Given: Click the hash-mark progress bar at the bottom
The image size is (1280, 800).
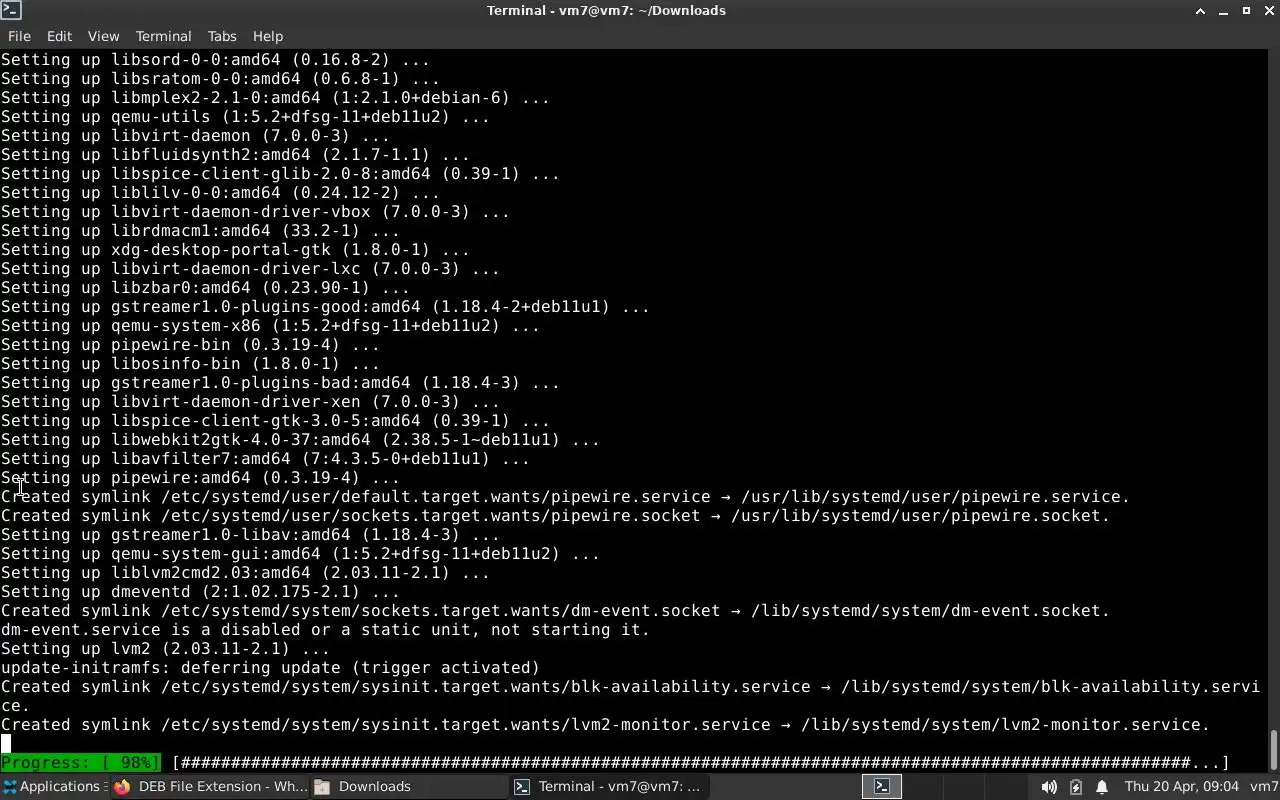Looking at the screenshot, I should [x=700, y=763].
